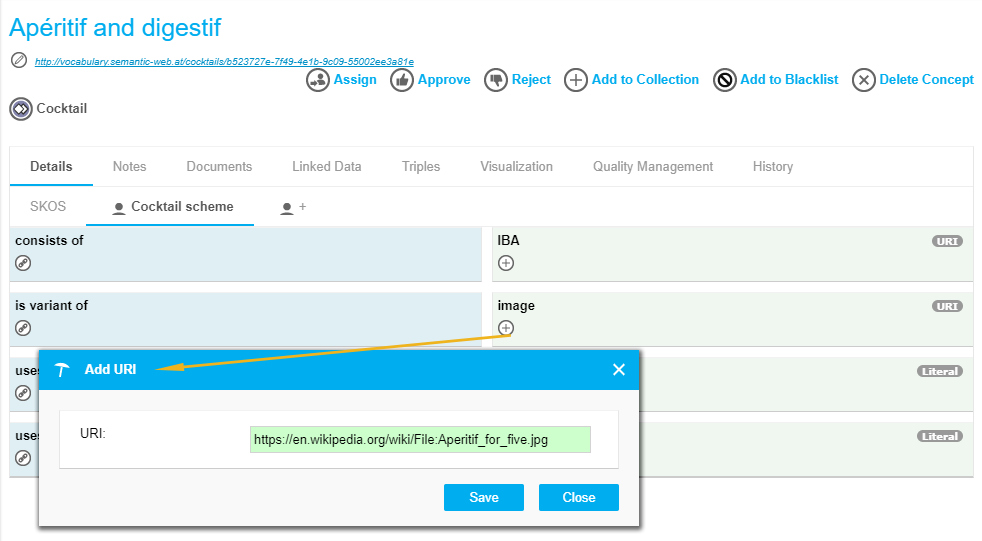The height and width of the screenshot is (541, 982).
Task: Save the entered URI
Action: [484, 497]
